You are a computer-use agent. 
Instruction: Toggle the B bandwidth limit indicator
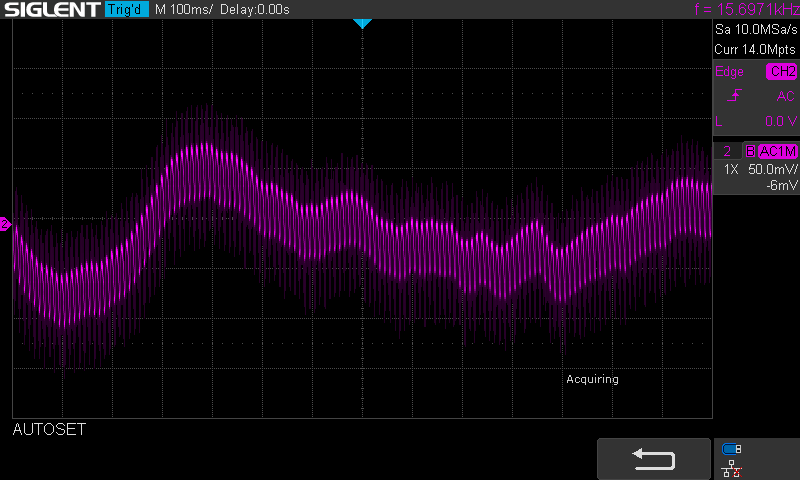[x=750, y=151]
